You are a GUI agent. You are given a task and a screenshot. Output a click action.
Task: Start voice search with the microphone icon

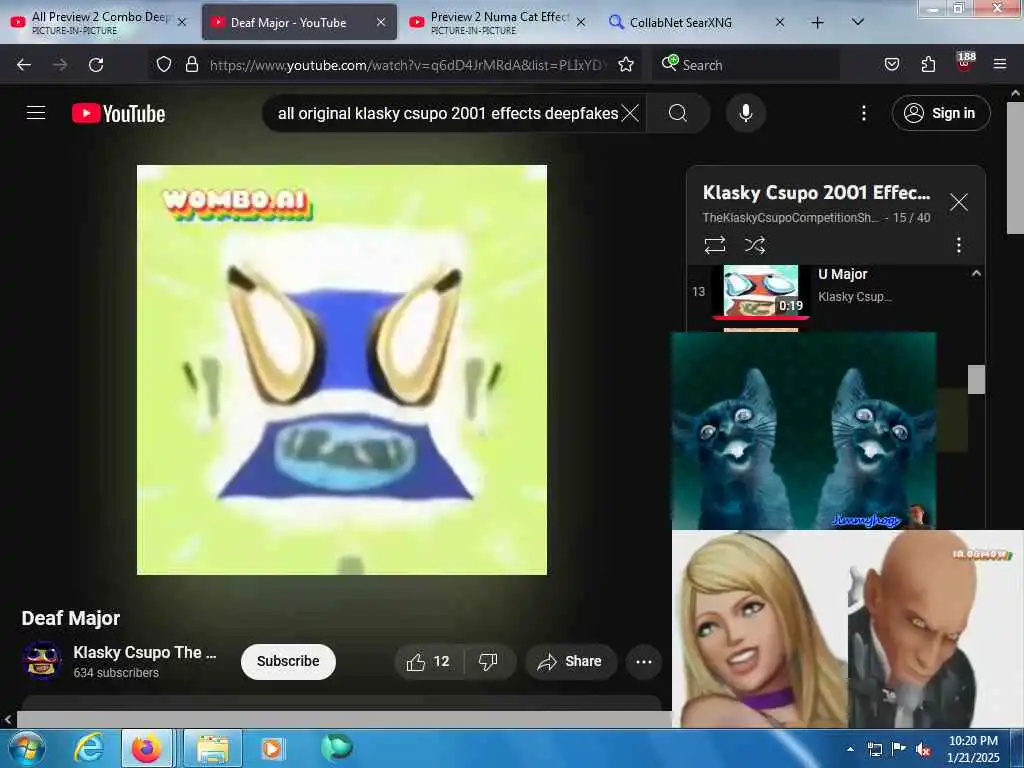(746, 113)
